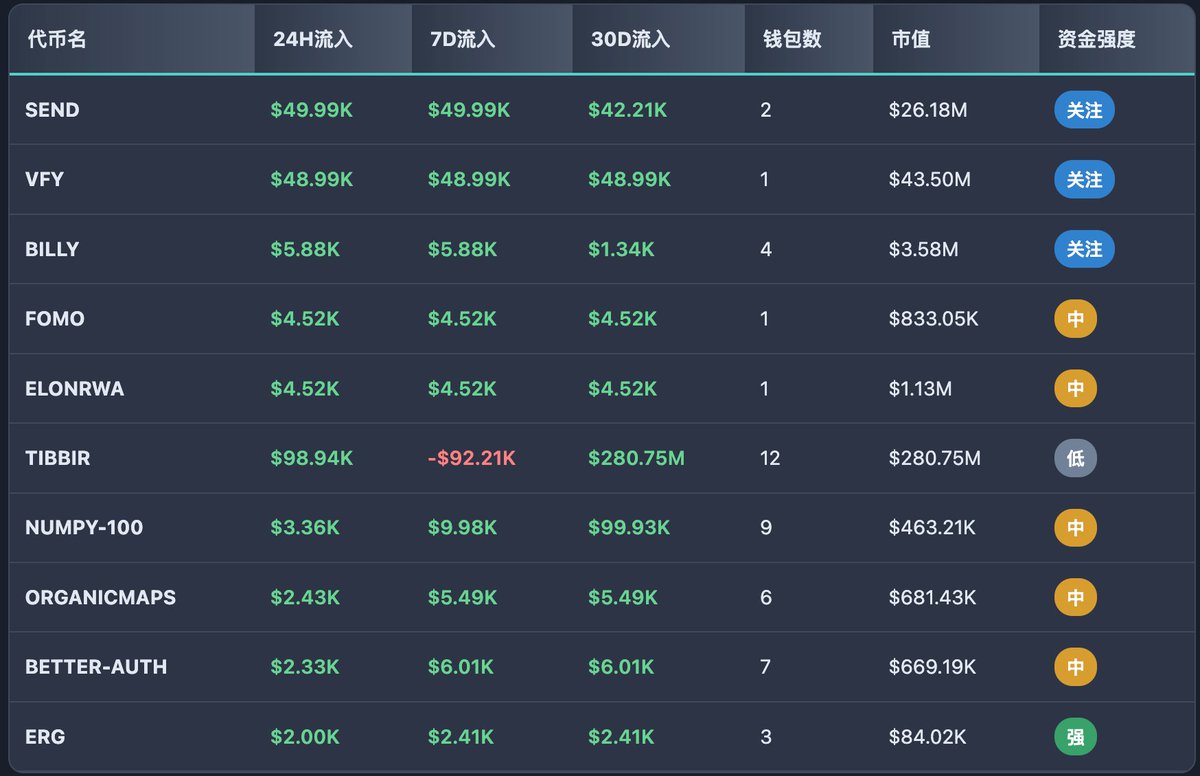Screen dimensions: 1200x776
Task: Click the NUMPY-100 token name
Action: [84, 527]
